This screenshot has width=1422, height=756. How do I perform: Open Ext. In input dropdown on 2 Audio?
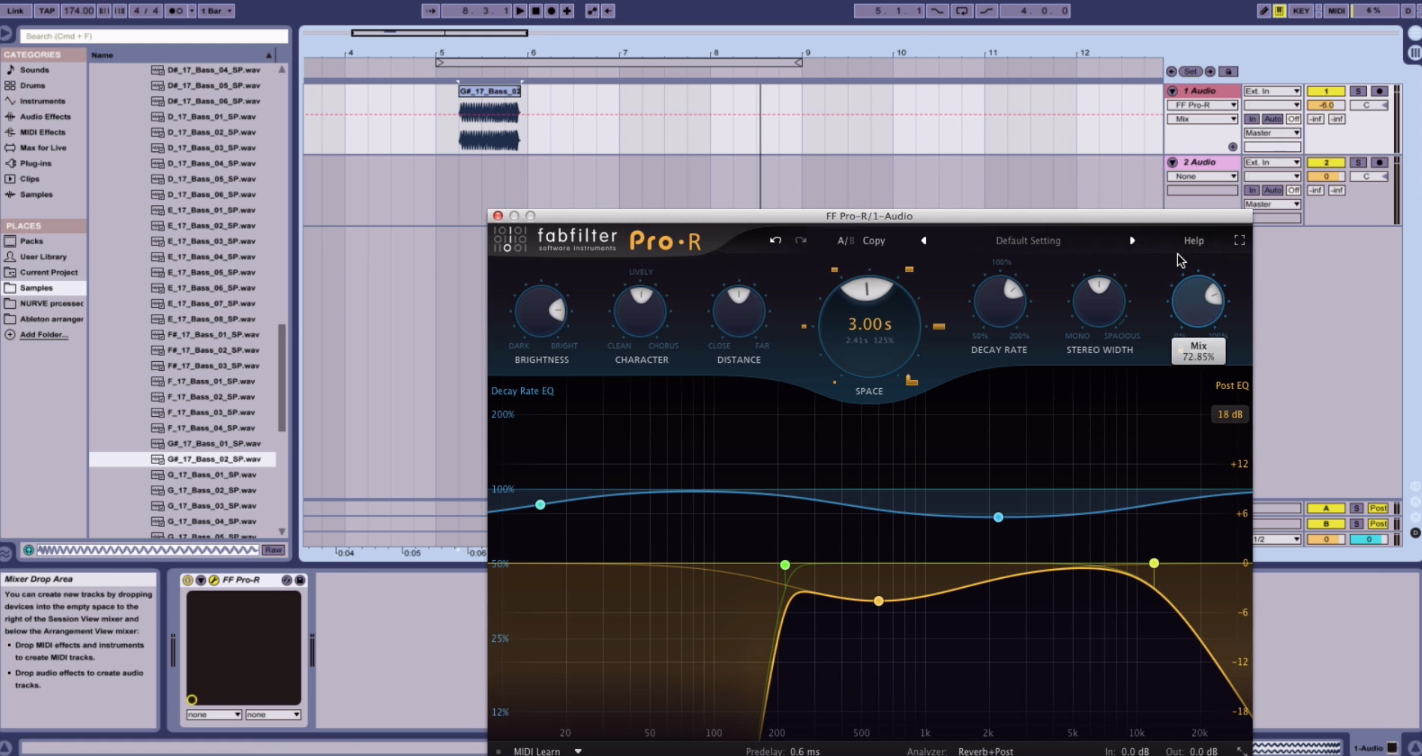(x=1272, y=162)
